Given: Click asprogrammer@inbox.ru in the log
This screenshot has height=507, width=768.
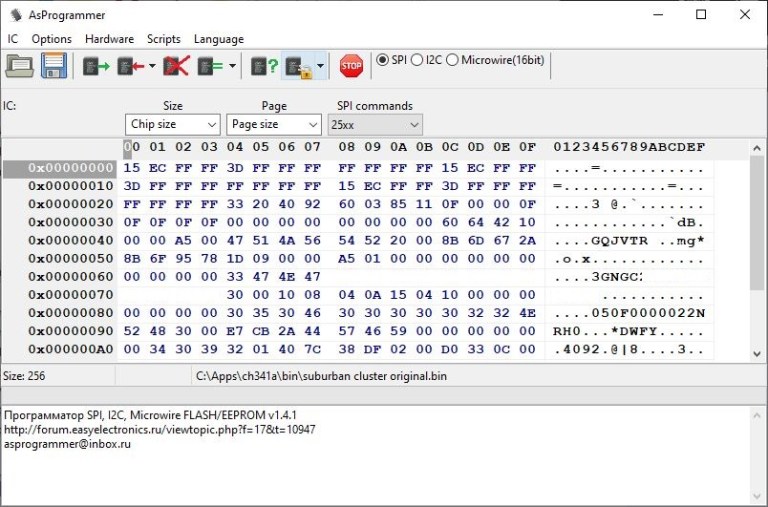Looking at the screenshot, I should coord(68,444).
